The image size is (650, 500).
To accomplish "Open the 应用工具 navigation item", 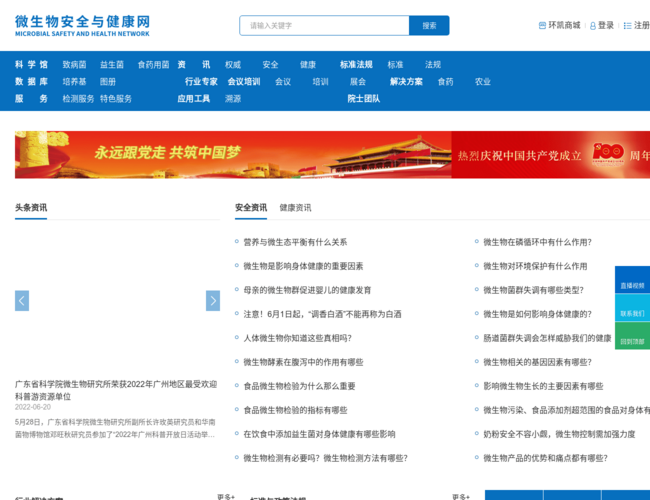I will point(194,99).
